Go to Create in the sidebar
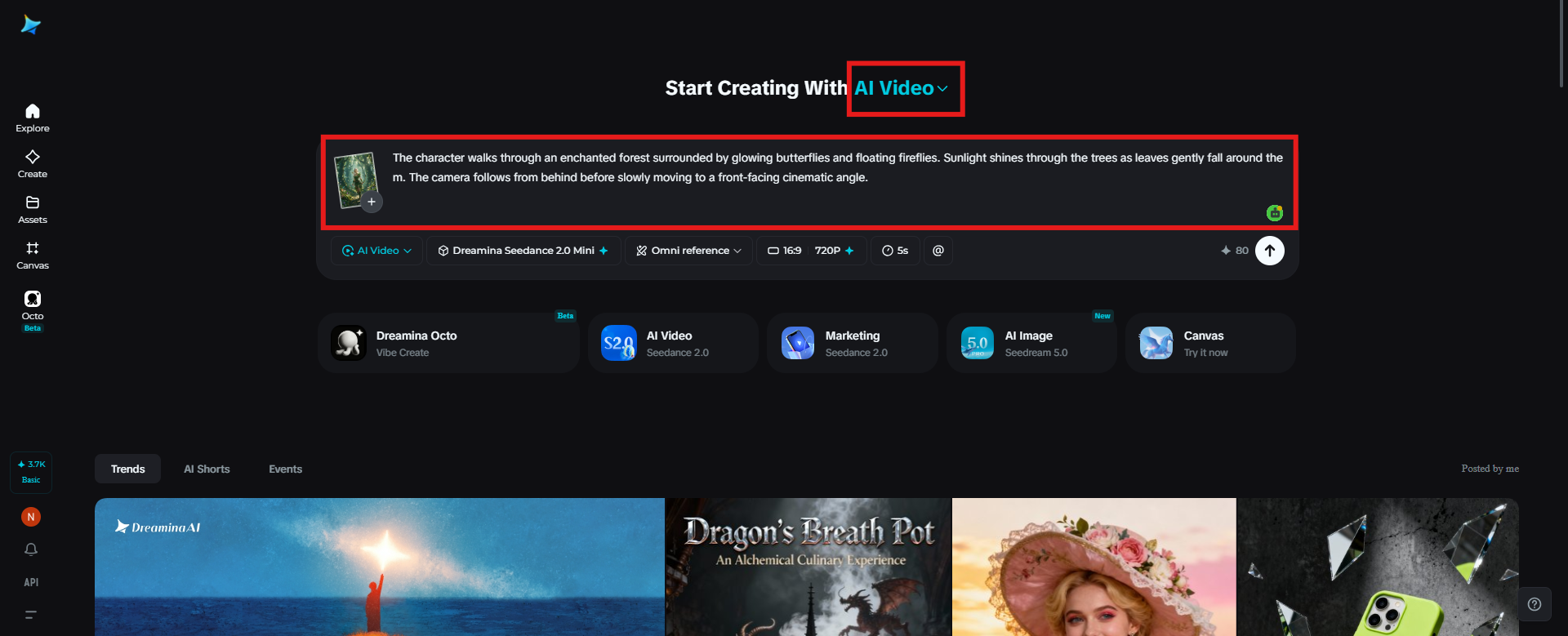1568x636 pixels. click(x=33, y=163)
